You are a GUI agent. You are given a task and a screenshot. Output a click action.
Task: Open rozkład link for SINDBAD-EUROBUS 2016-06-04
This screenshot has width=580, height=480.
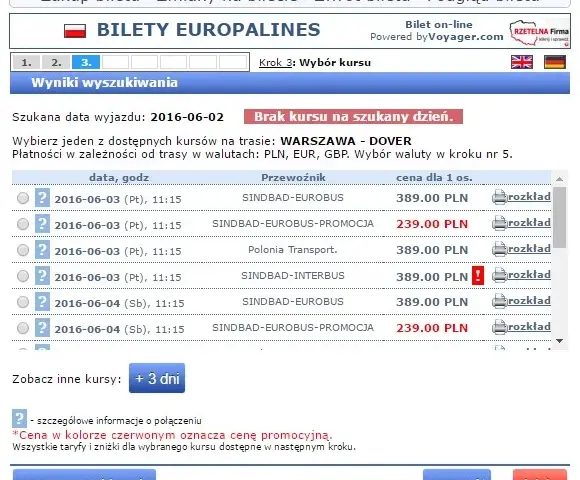tap(529, 301)
